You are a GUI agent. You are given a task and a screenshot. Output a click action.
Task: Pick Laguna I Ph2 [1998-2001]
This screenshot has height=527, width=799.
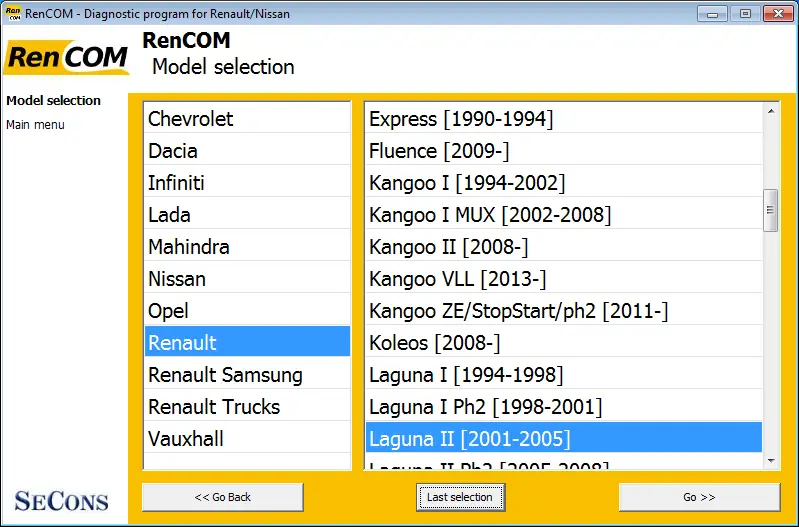(x=564, y=407)
